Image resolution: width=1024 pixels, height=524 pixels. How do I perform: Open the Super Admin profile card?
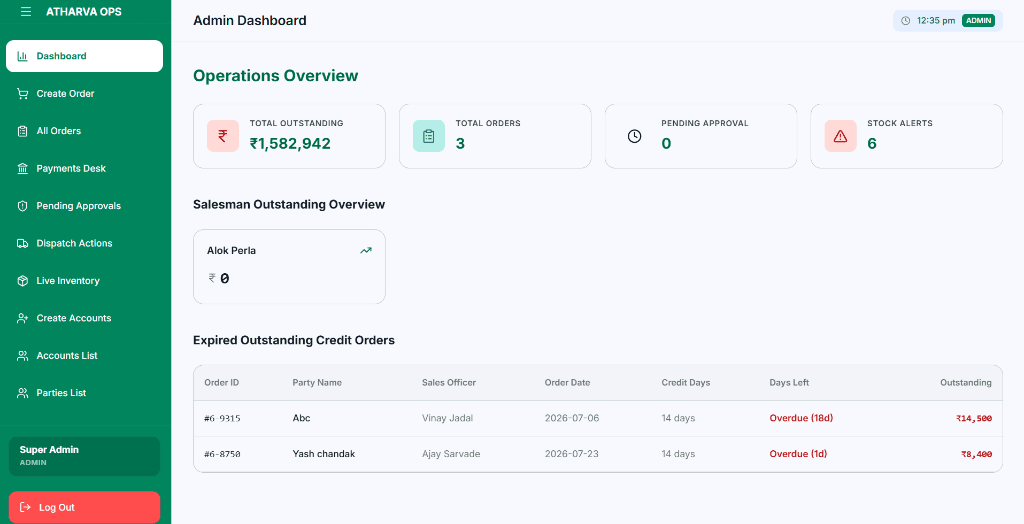(84, 456)
